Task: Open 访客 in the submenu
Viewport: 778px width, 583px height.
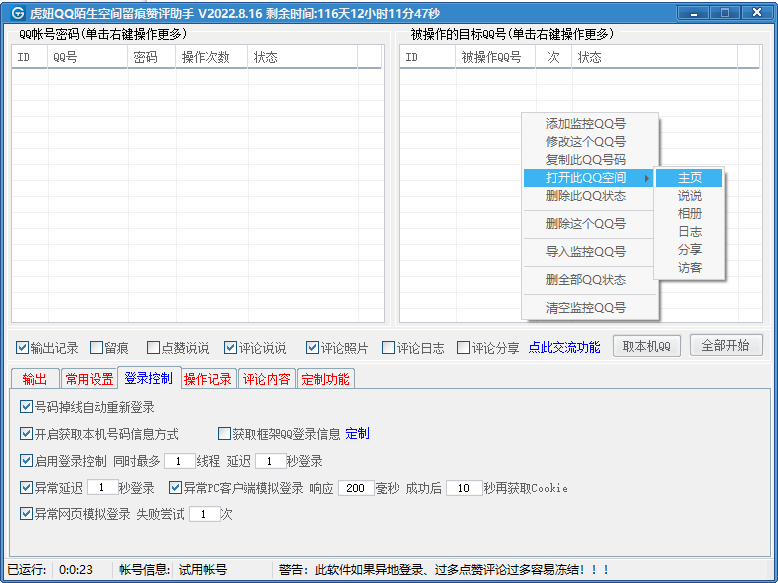Action: [x=689, y=267]
